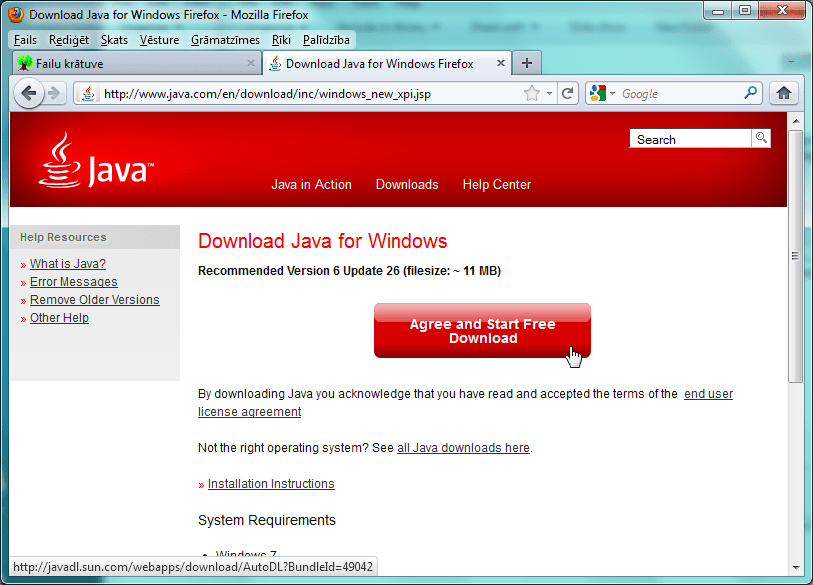Click the page scrollbar down arrow

pos(796,568)
